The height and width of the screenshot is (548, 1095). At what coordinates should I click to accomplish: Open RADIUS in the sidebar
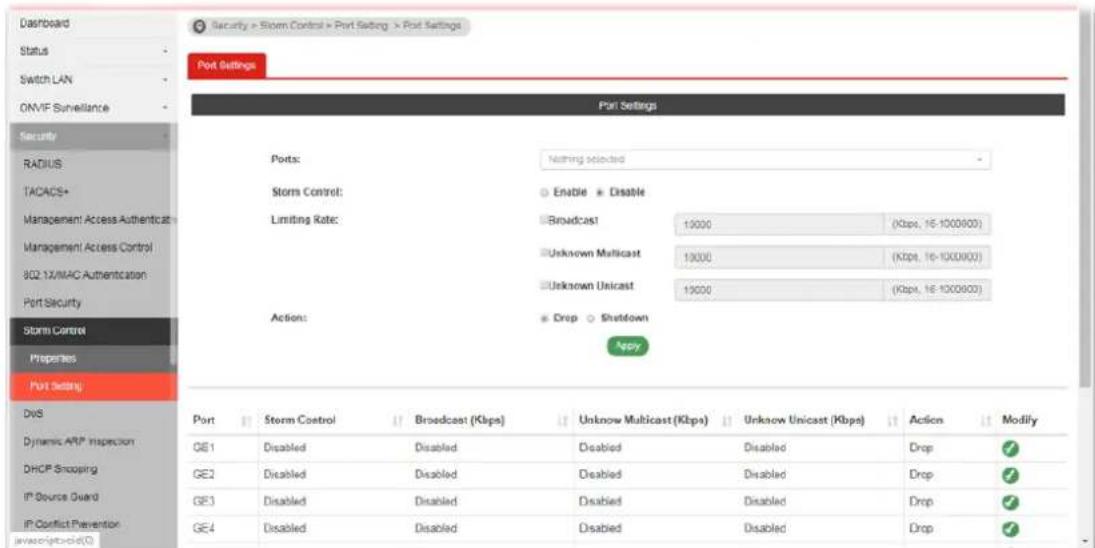[x=94, y=164]
